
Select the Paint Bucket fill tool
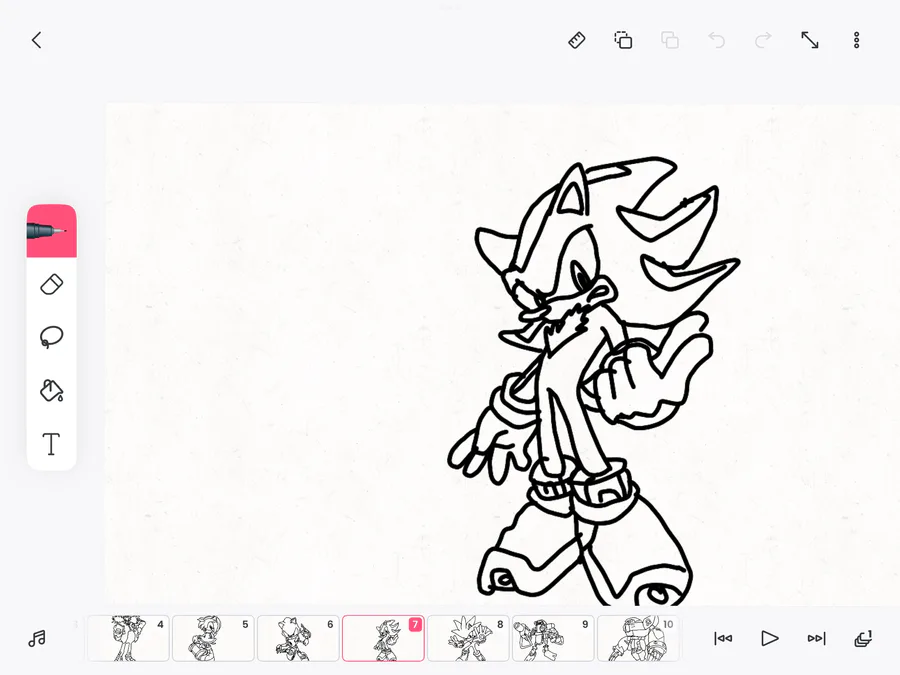[52, 390]
